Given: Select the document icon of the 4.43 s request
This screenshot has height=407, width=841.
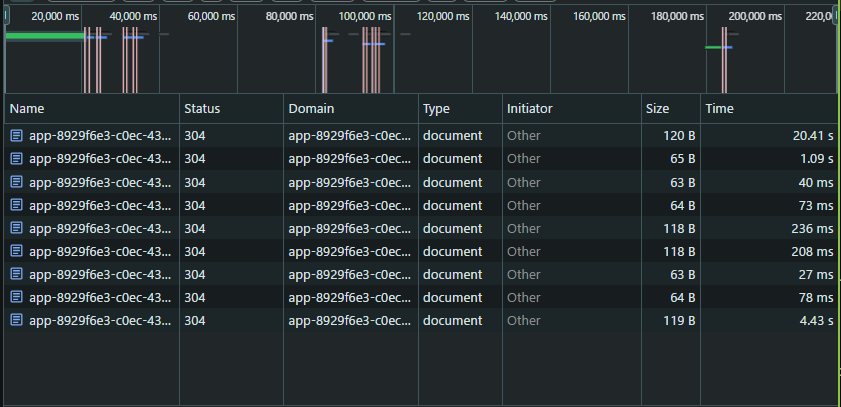Looking at the screenshot, I should pos(17,321).
